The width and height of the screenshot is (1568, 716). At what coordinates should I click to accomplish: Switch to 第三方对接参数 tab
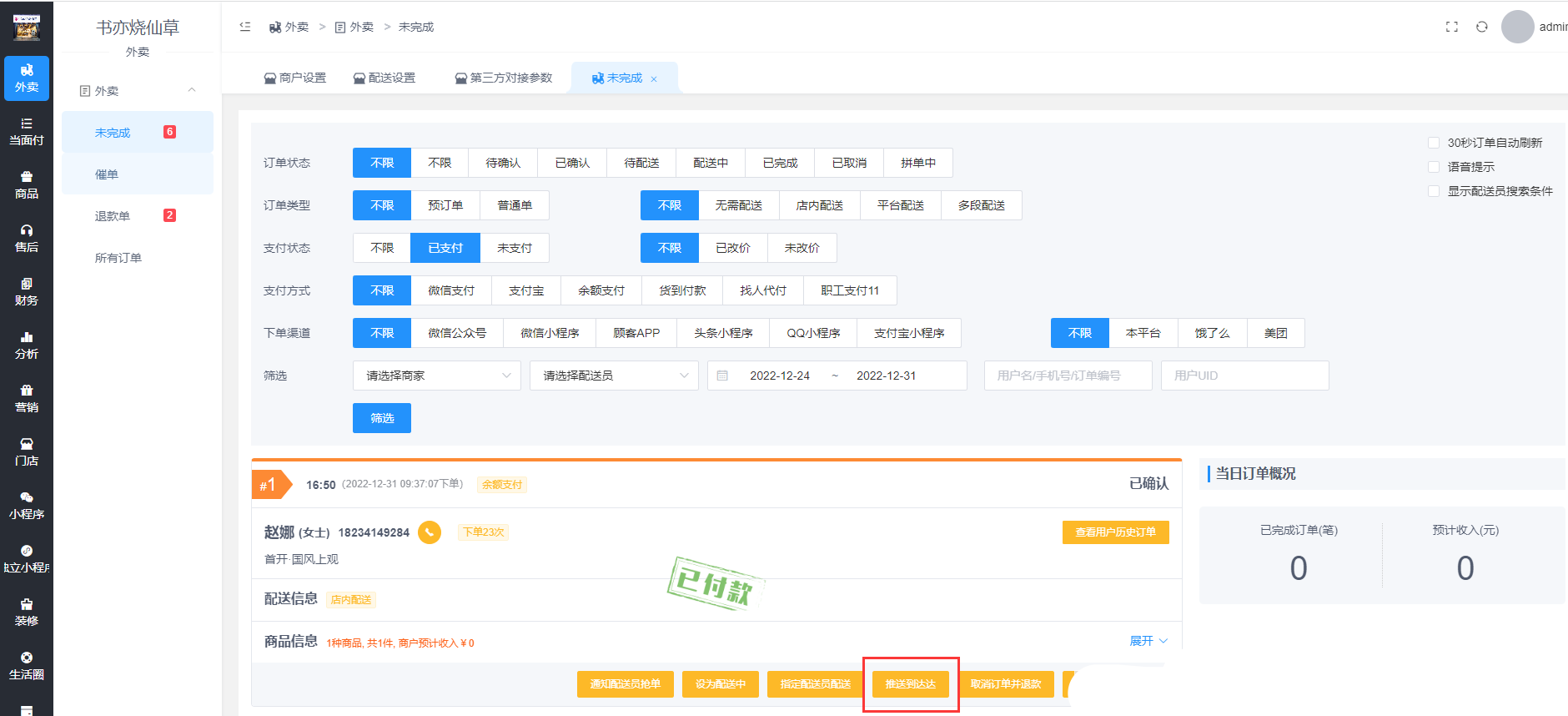coord(504,78)
